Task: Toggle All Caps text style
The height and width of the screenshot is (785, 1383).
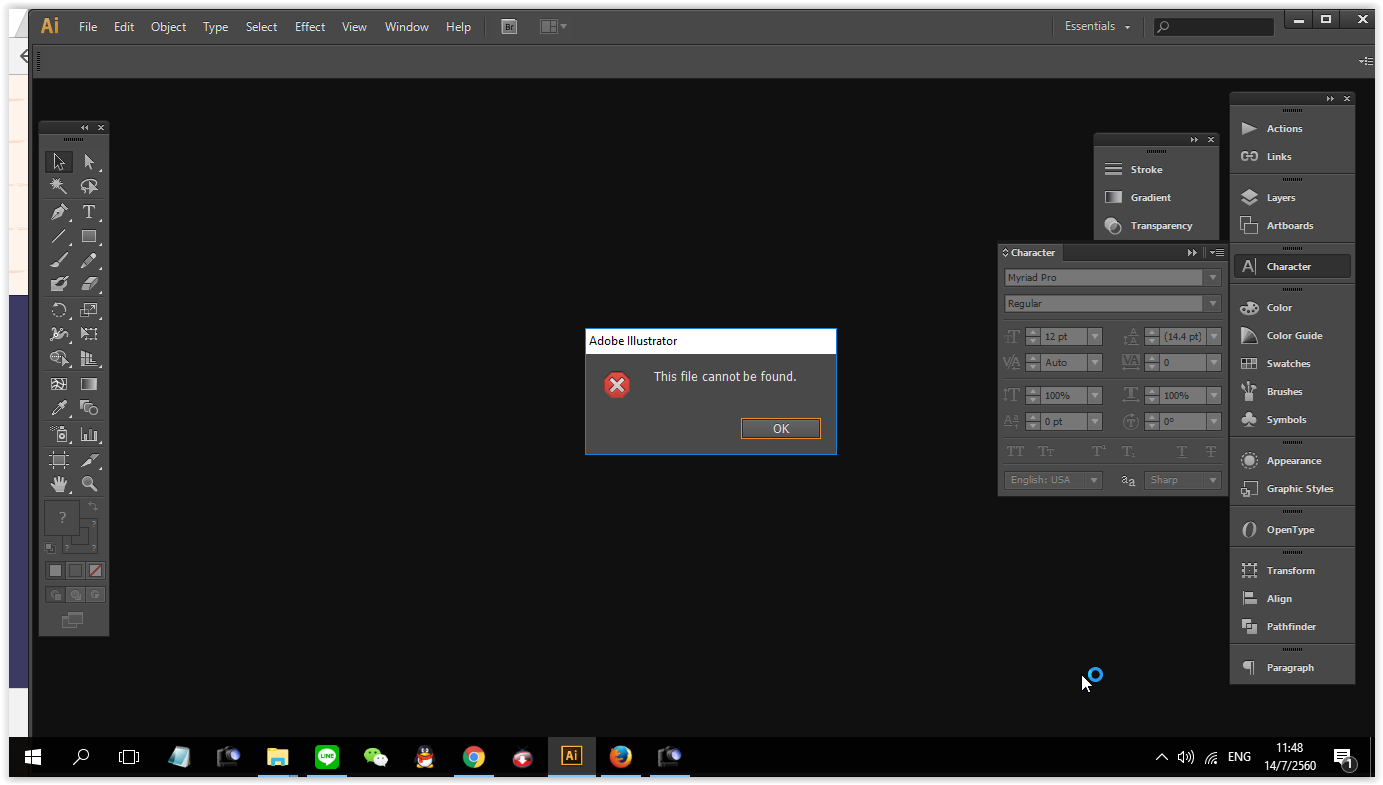Action: pyautogui.click(x=1015, y=452)
